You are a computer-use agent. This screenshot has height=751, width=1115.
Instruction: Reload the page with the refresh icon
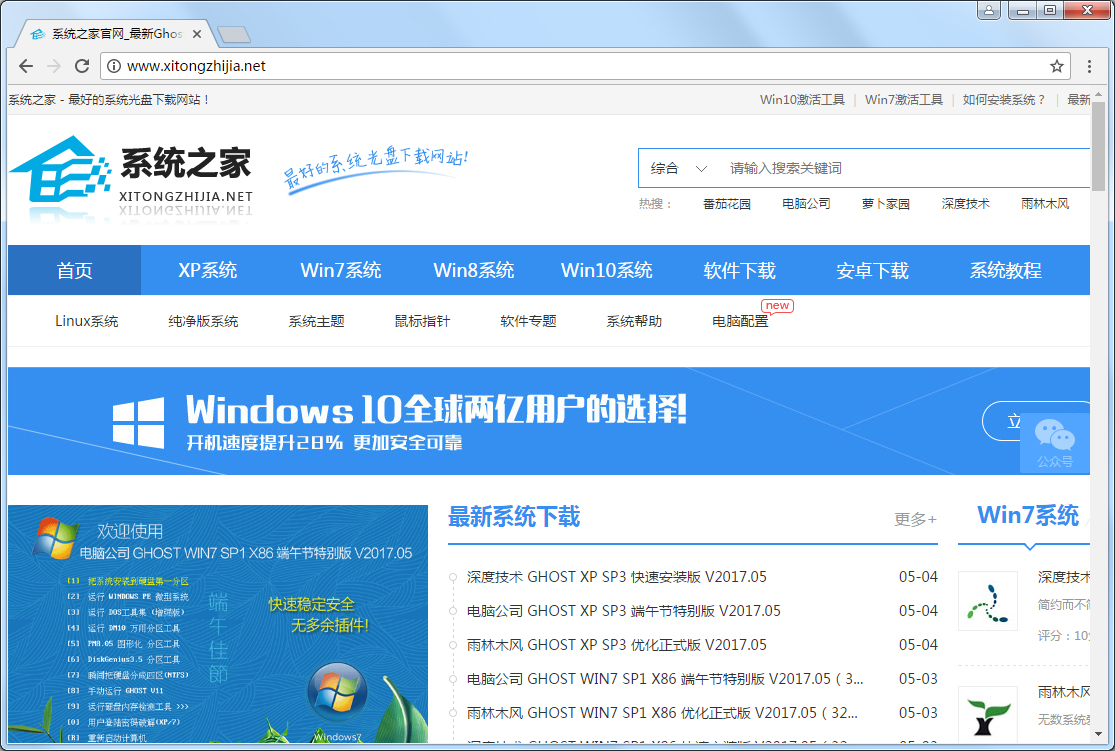click(82, 66)
